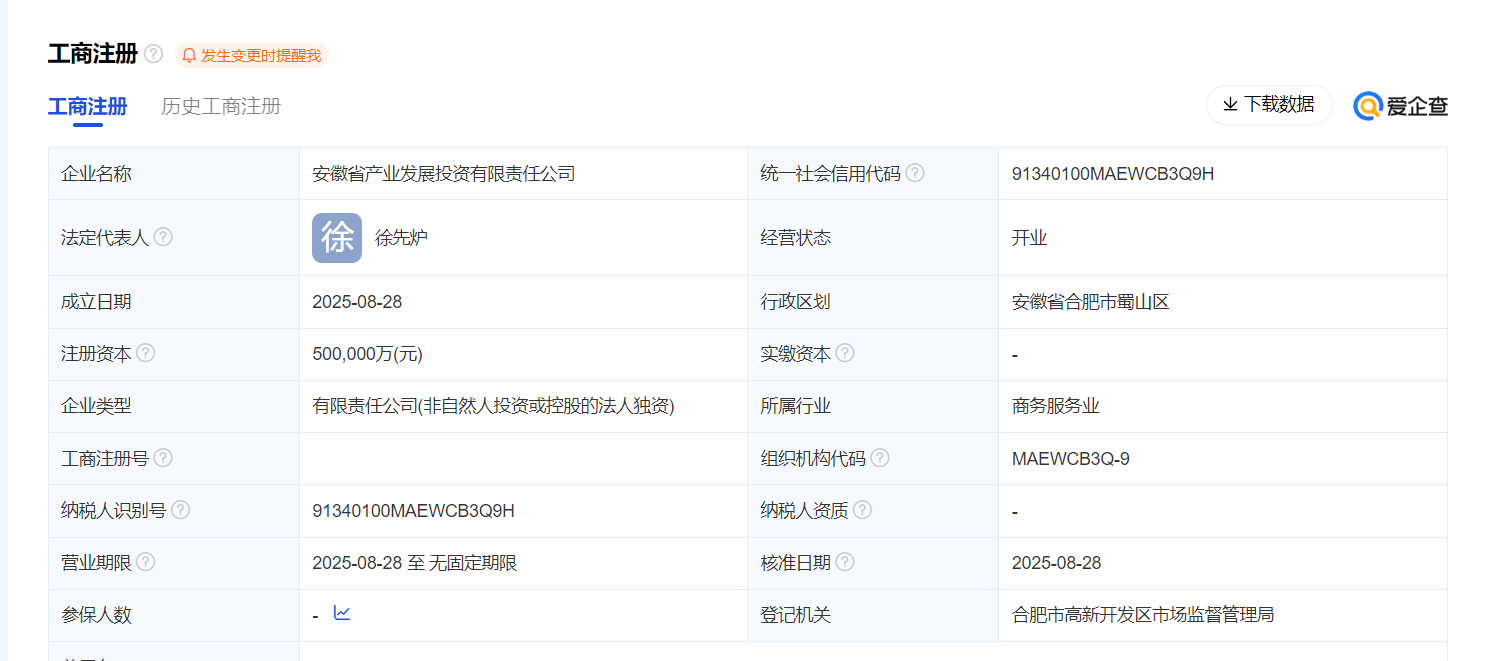The width and height of the screenshot is (1486, 661).
Task: Click help icon next to 核准日期
Action: coord(845,562)
